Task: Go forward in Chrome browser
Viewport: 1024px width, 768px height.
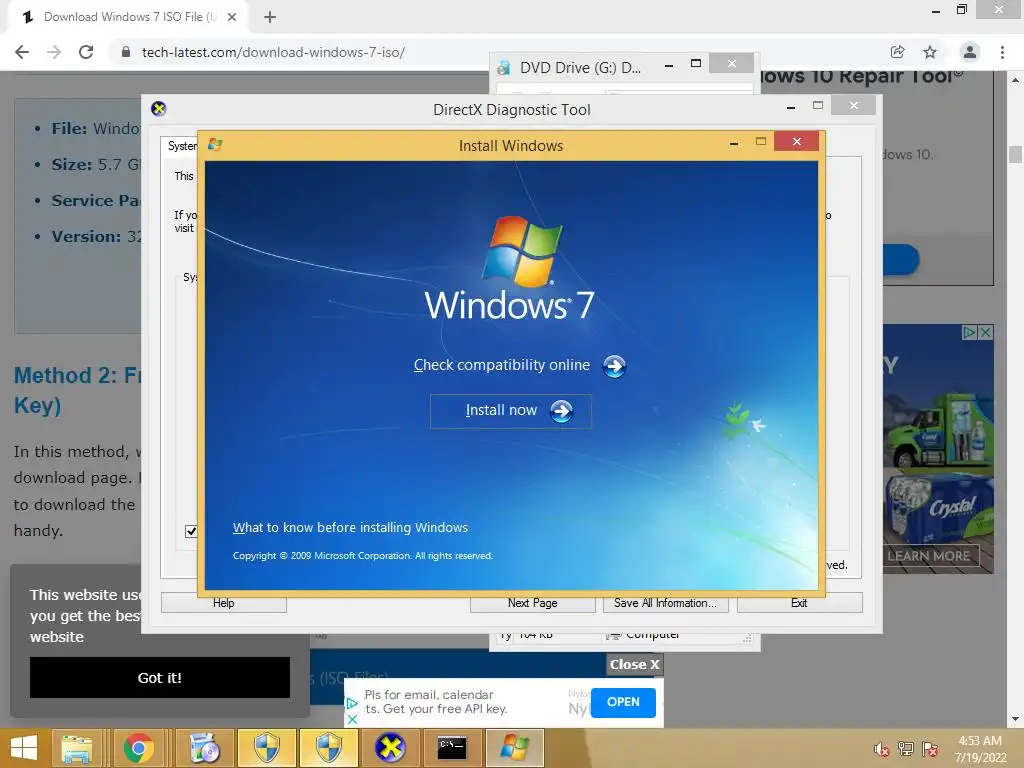Action: click(54, 52)
